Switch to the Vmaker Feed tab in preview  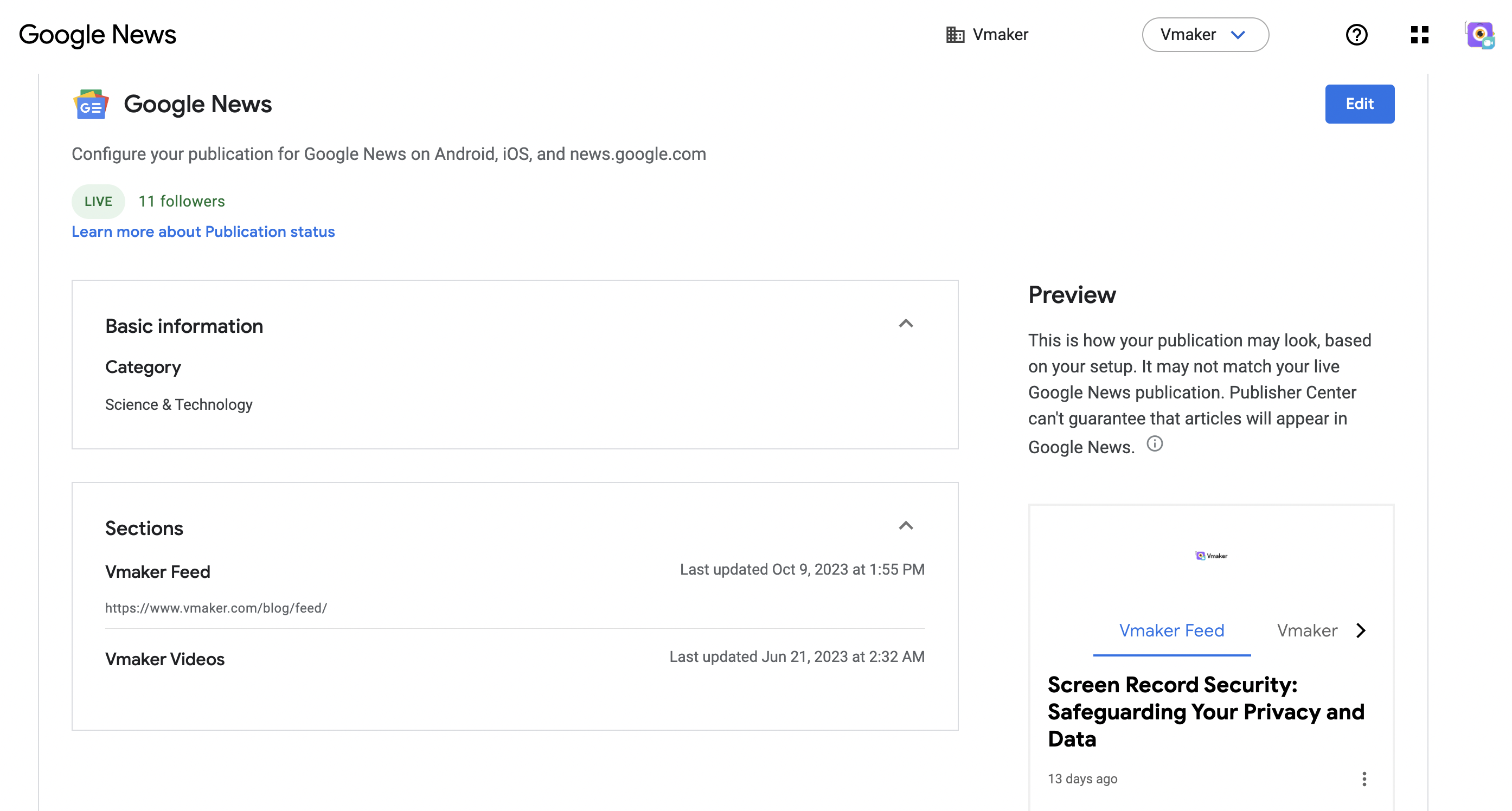coord(1171,630)
